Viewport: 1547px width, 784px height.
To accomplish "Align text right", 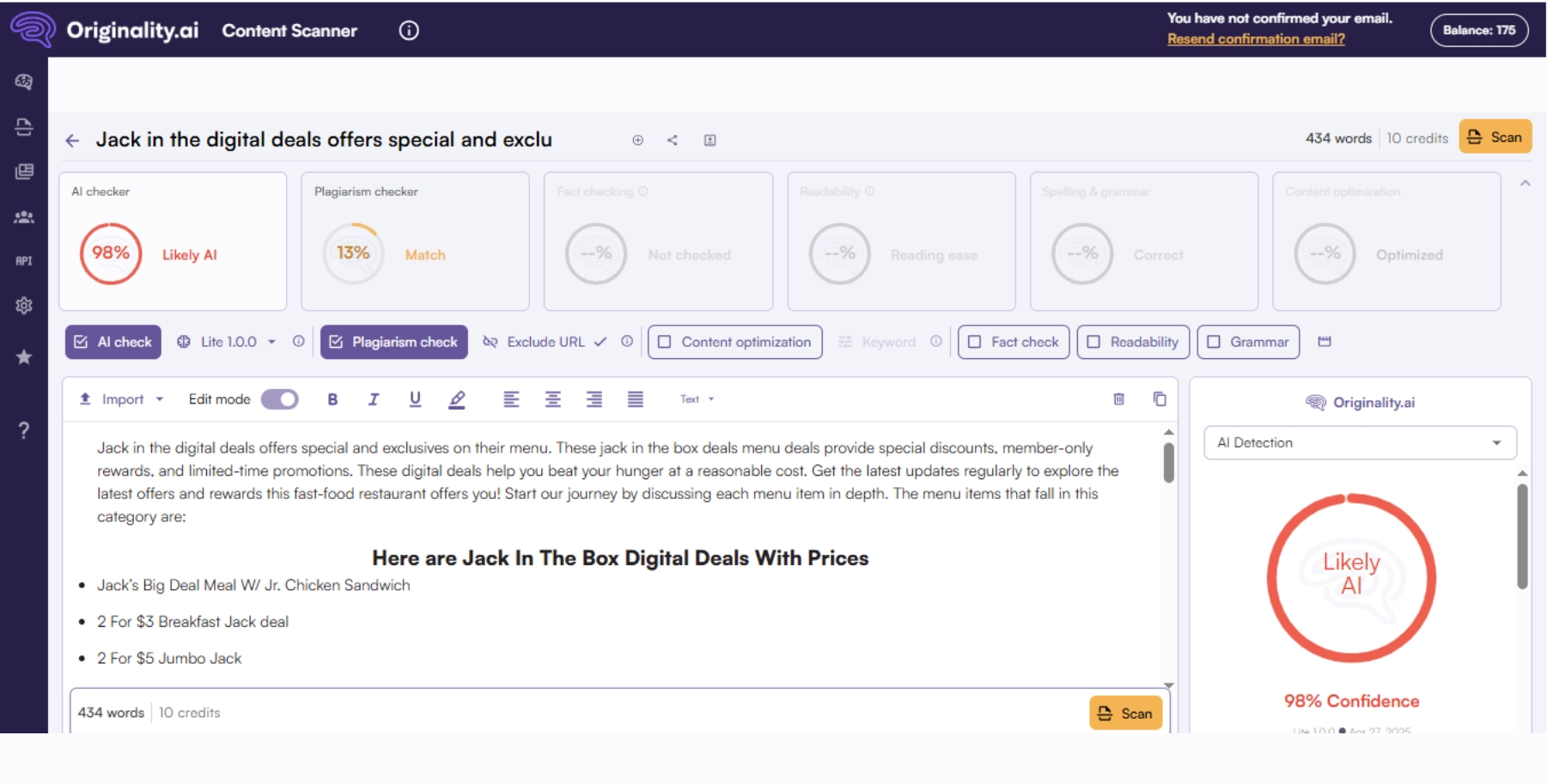I will point(594,399).
